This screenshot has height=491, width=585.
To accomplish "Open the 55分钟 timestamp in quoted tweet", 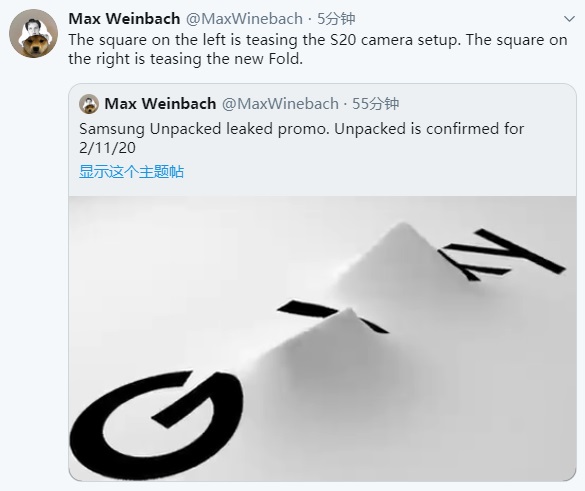I will click(x=376, y=104).
